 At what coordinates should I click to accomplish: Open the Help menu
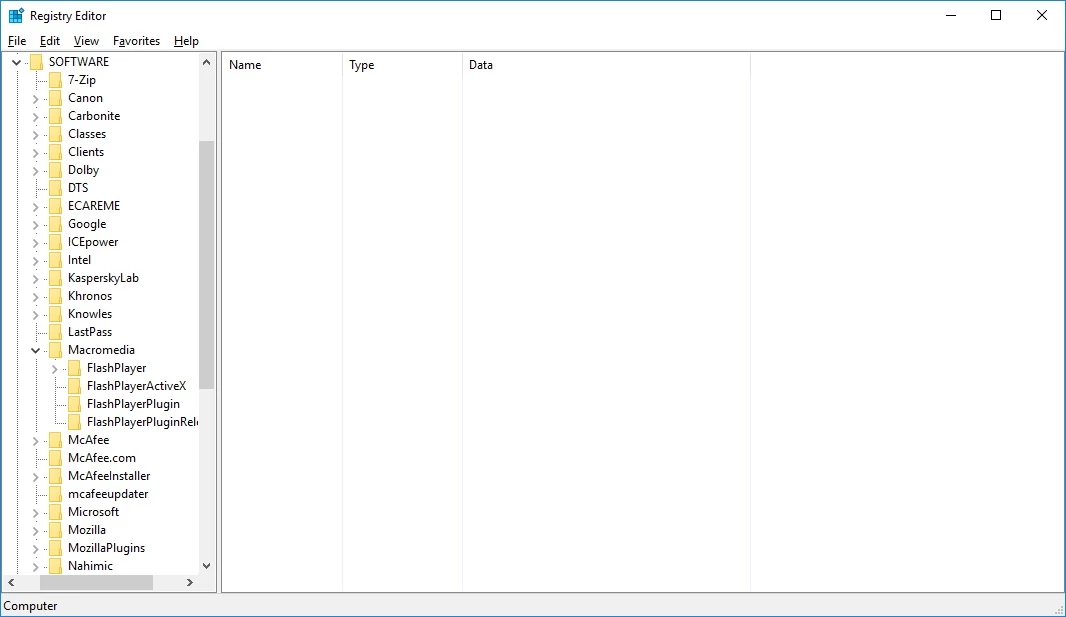click(x=186, y=41)
